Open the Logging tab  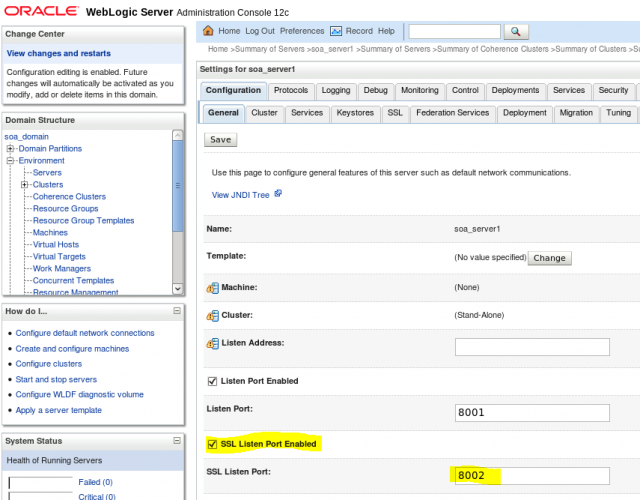click(336, 90)
